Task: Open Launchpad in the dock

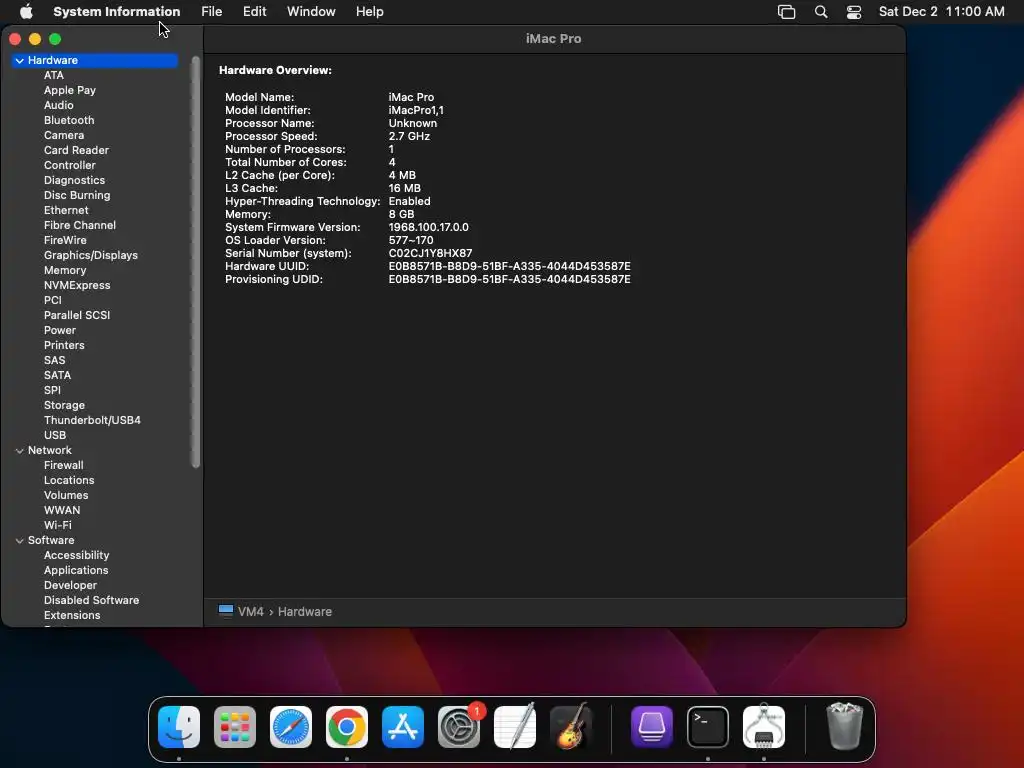Action: (x=234, y=727)
